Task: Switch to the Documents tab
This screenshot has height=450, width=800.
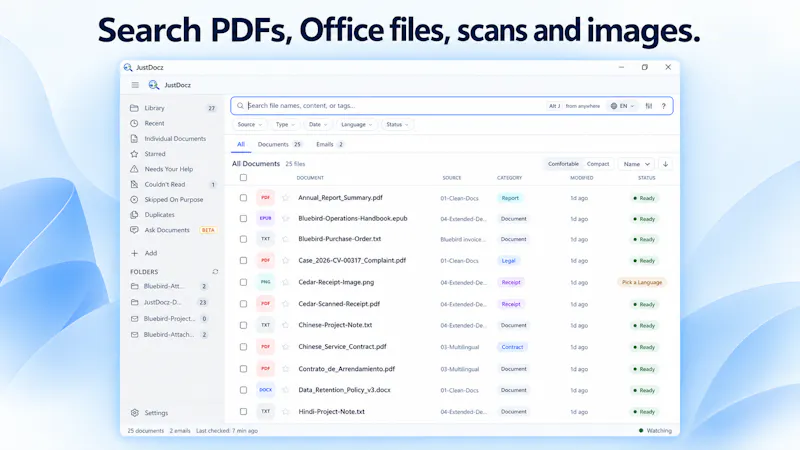Action: click(280, 144)
